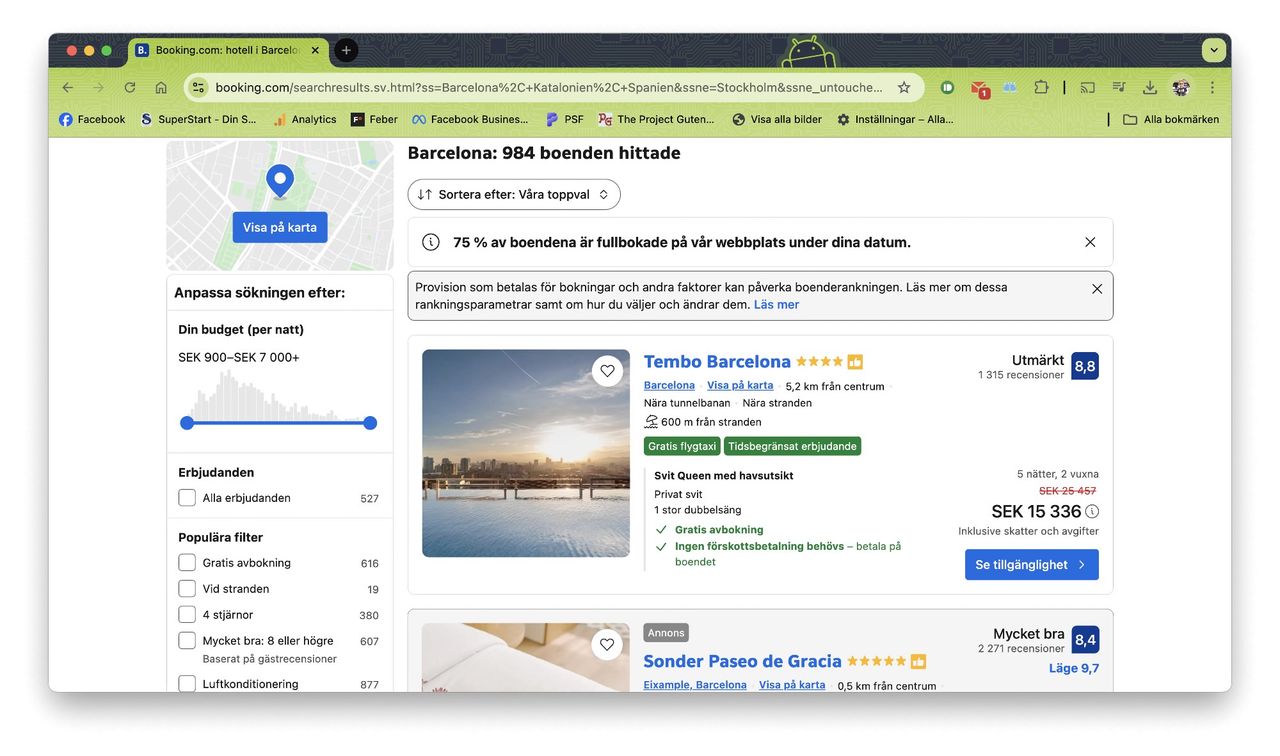Favorite Tembo Barcelona with the heart icon

(x=607, y=370)
